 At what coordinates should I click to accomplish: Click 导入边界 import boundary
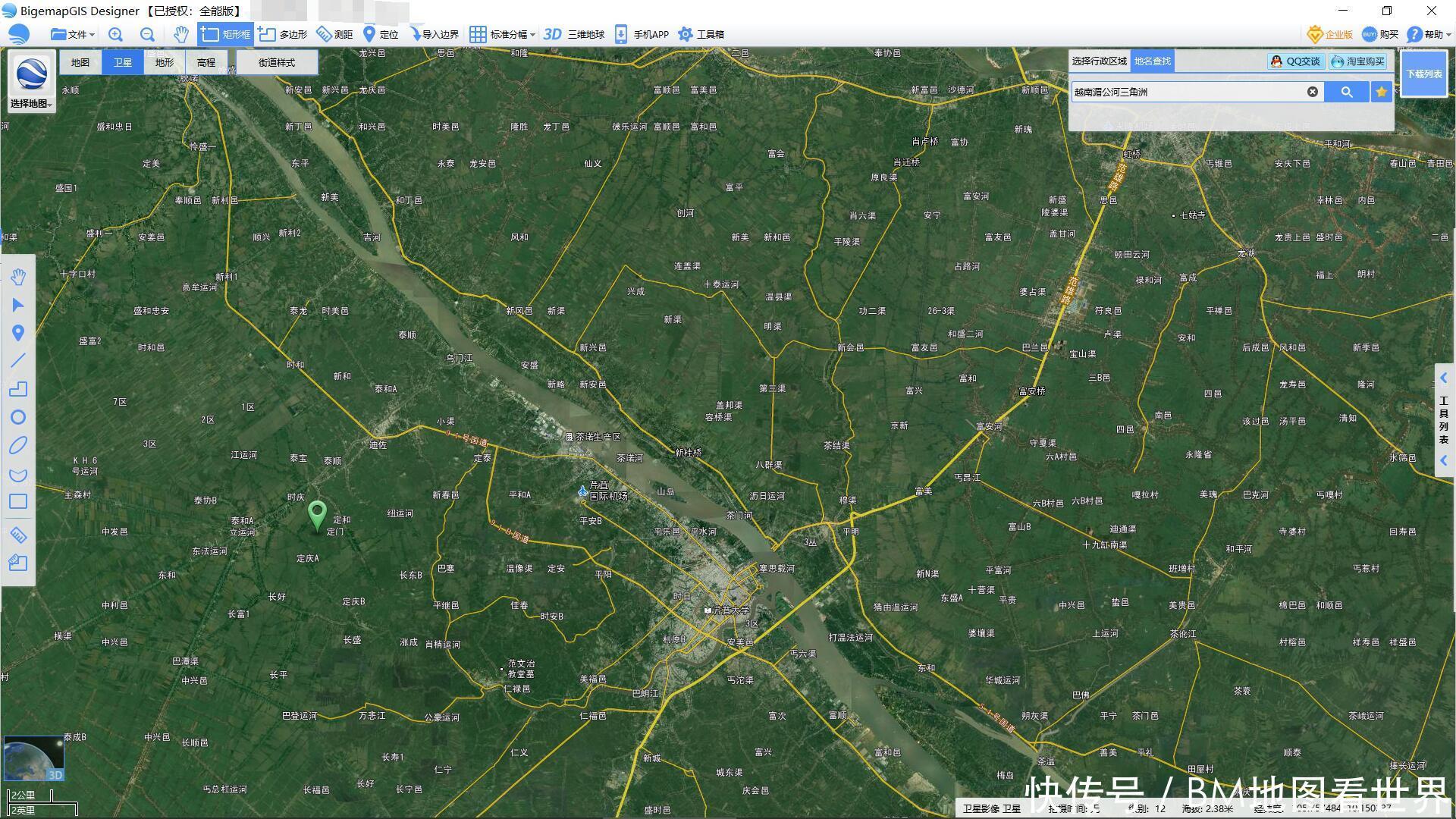point(434,34)
